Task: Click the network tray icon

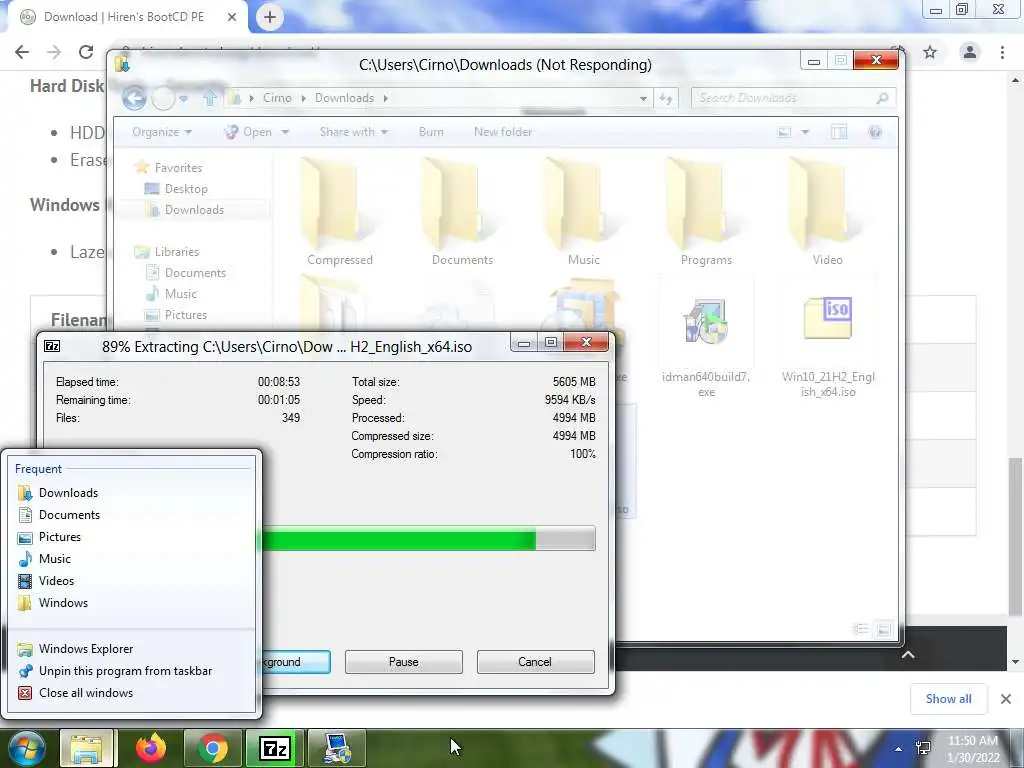Action: [x=923, y=748]
